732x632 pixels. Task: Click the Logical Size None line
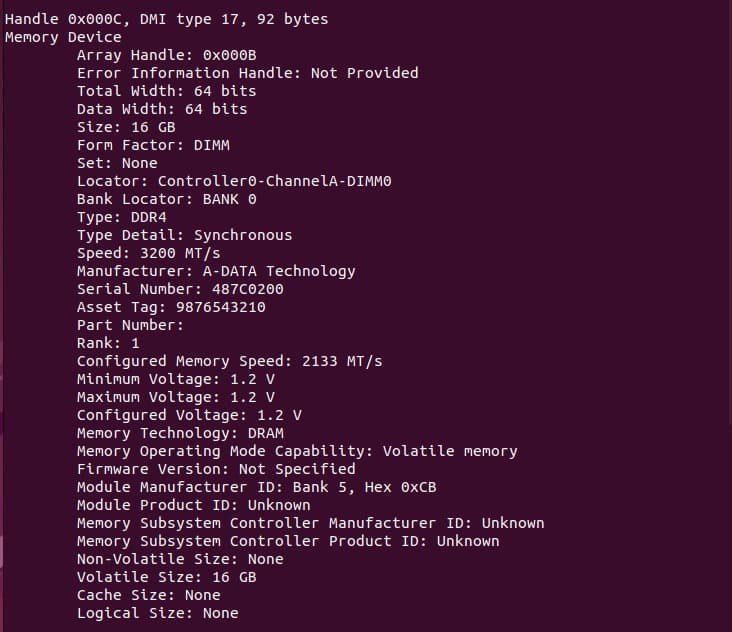157,613
